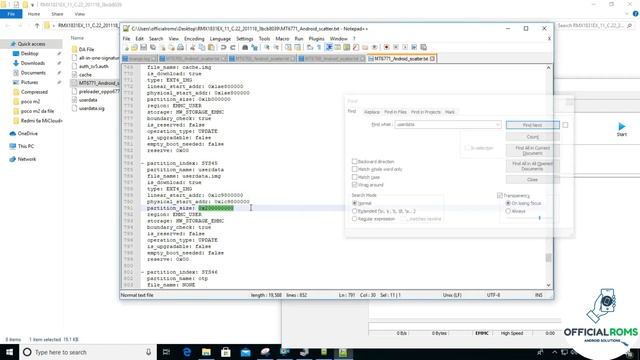Click the Windows Start button

[x=9, y=352]
